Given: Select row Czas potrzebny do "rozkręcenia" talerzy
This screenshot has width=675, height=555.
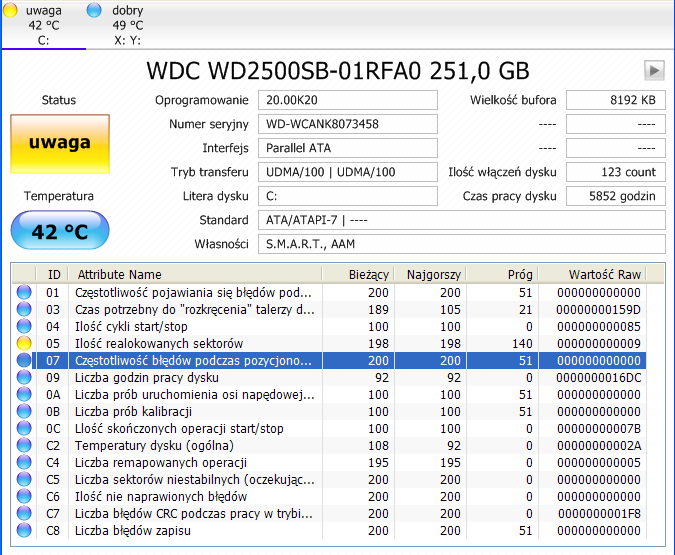Looking at the screenshot, I should pyautogui.click(x=329, y=309).
